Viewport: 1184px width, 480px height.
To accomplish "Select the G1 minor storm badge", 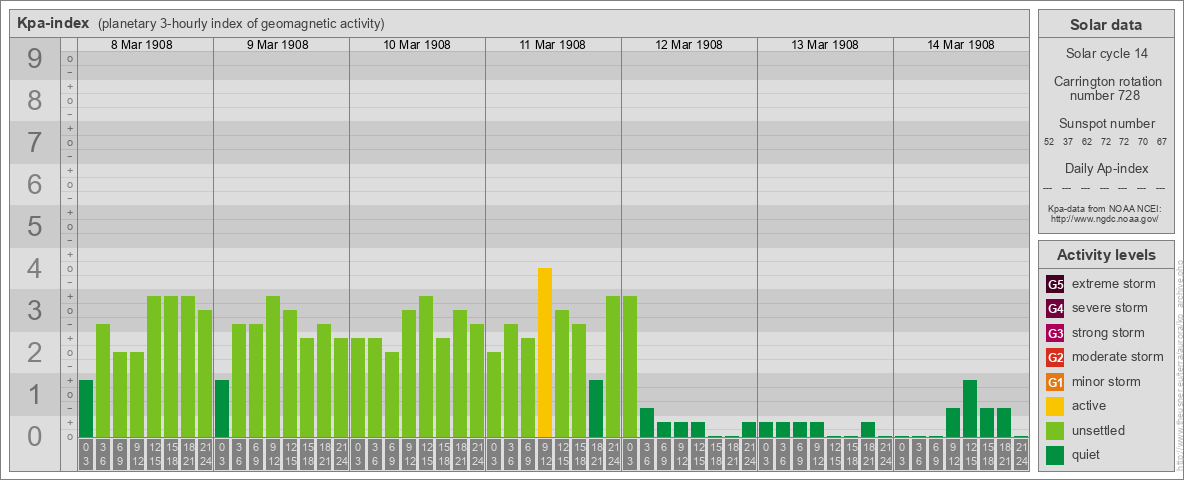I will click(x=1055, y=382).
